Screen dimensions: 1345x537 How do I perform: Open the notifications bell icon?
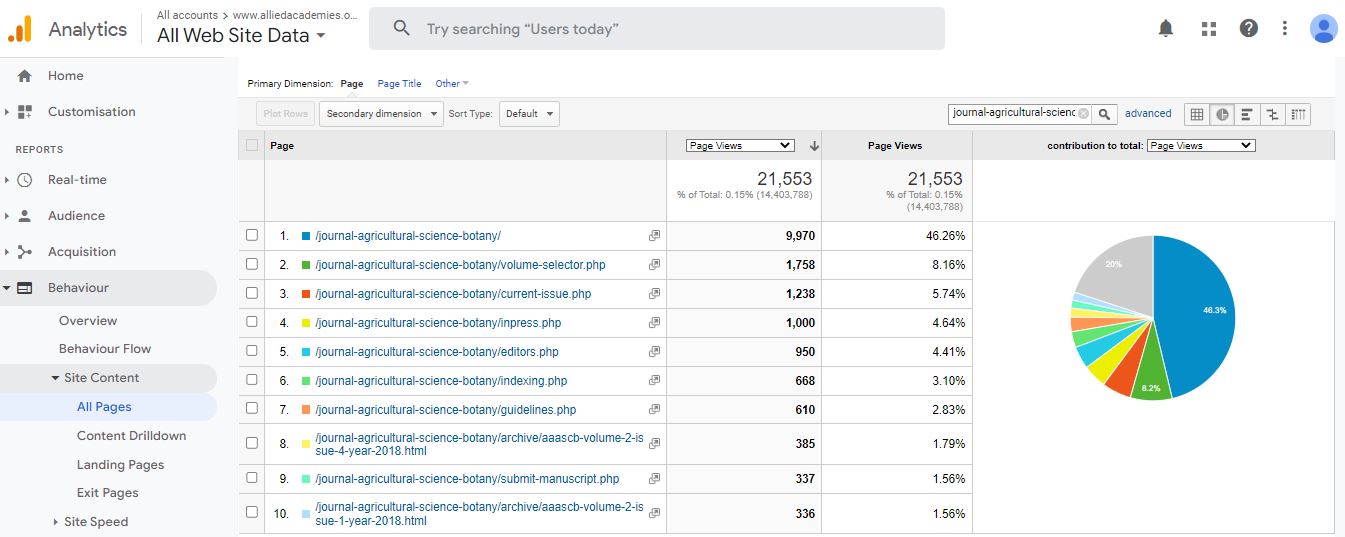[x=1165, y=29]
